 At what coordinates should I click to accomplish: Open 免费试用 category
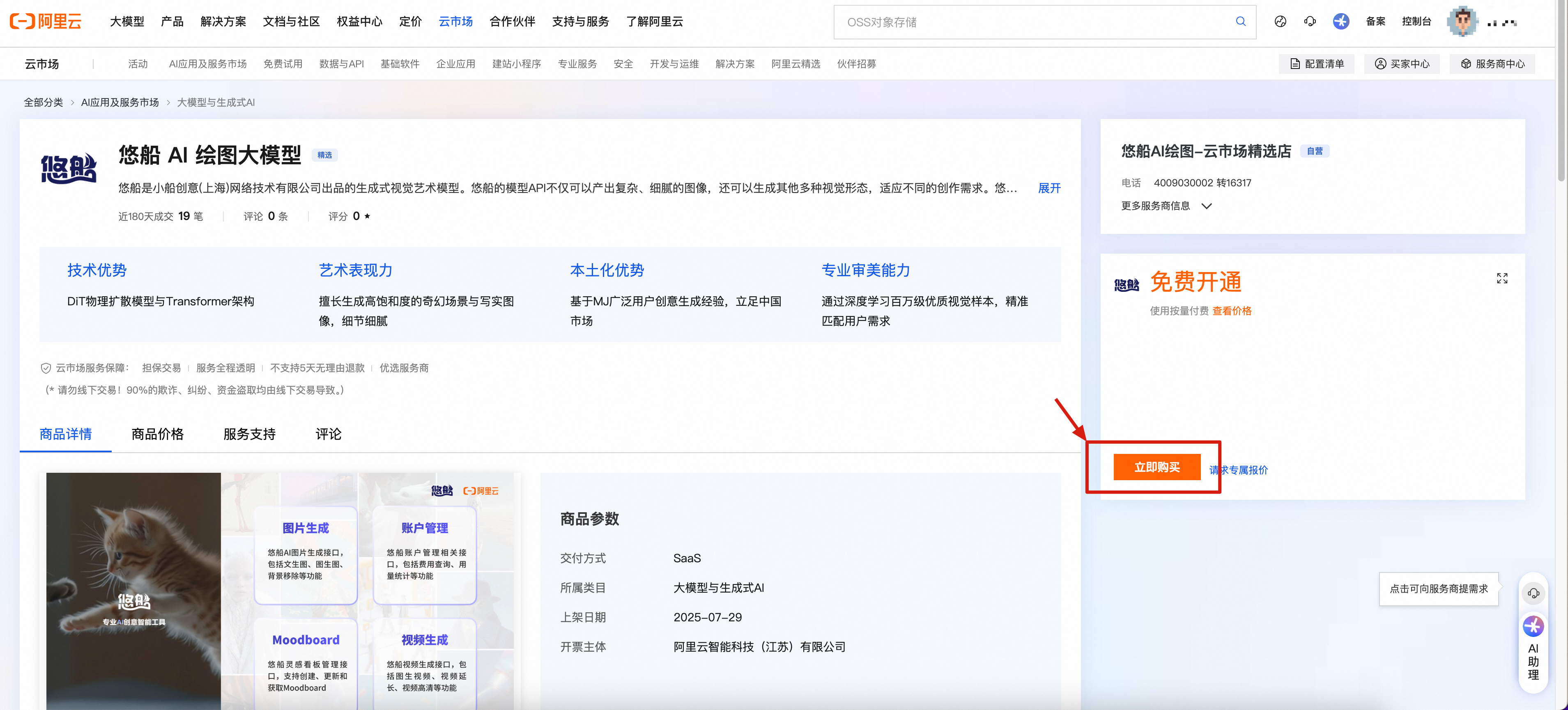tap(283, 64)
